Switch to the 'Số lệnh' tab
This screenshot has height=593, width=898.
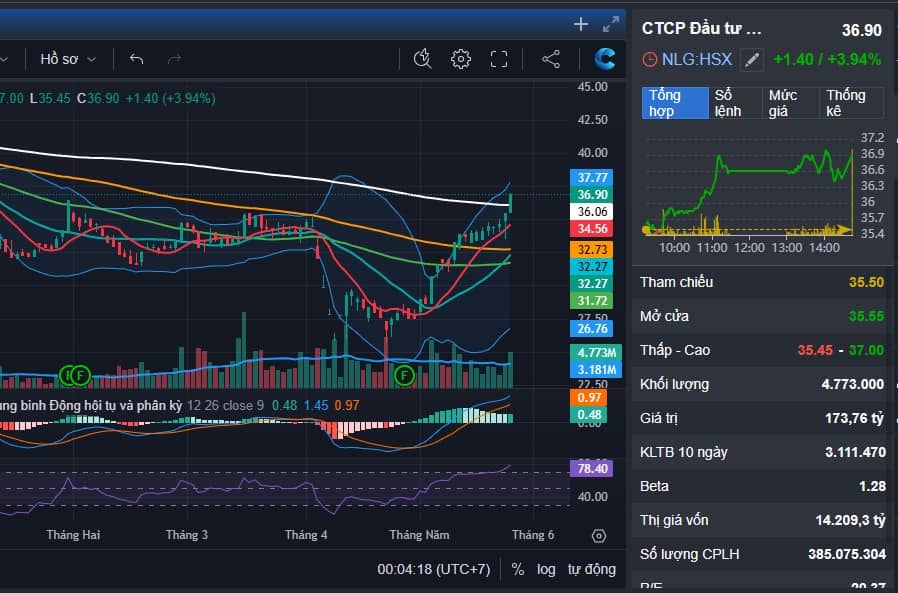point(729,103)
